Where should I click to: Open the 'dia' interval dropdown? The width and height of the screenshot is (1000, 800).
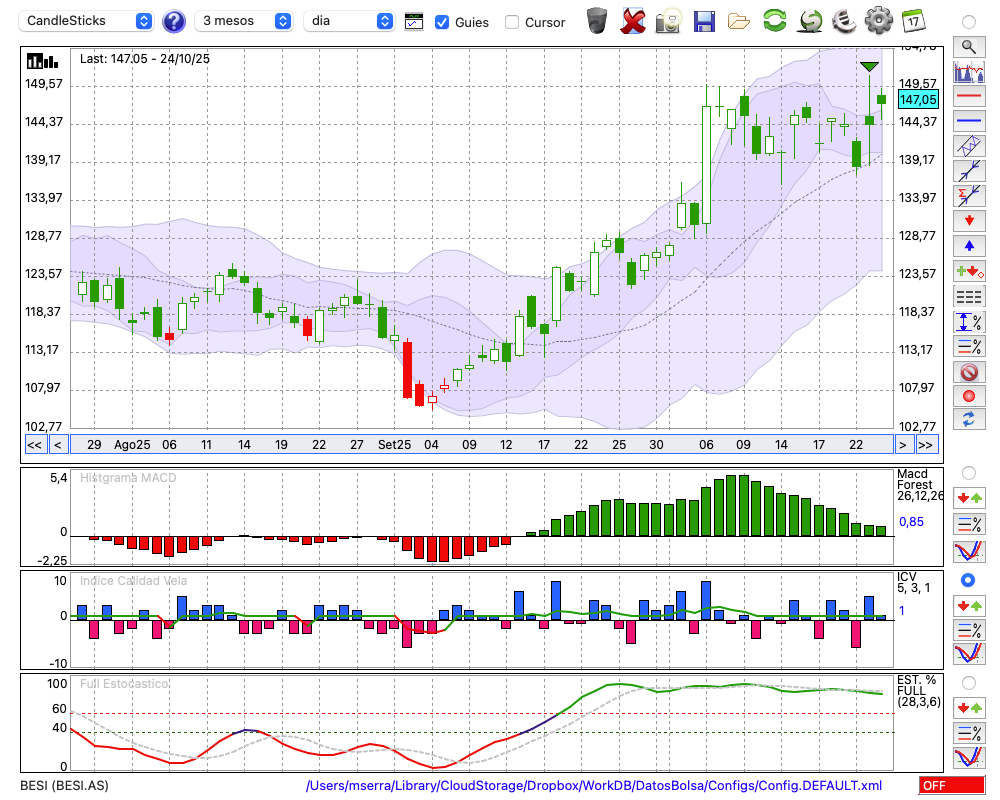(x=349, y=21)
